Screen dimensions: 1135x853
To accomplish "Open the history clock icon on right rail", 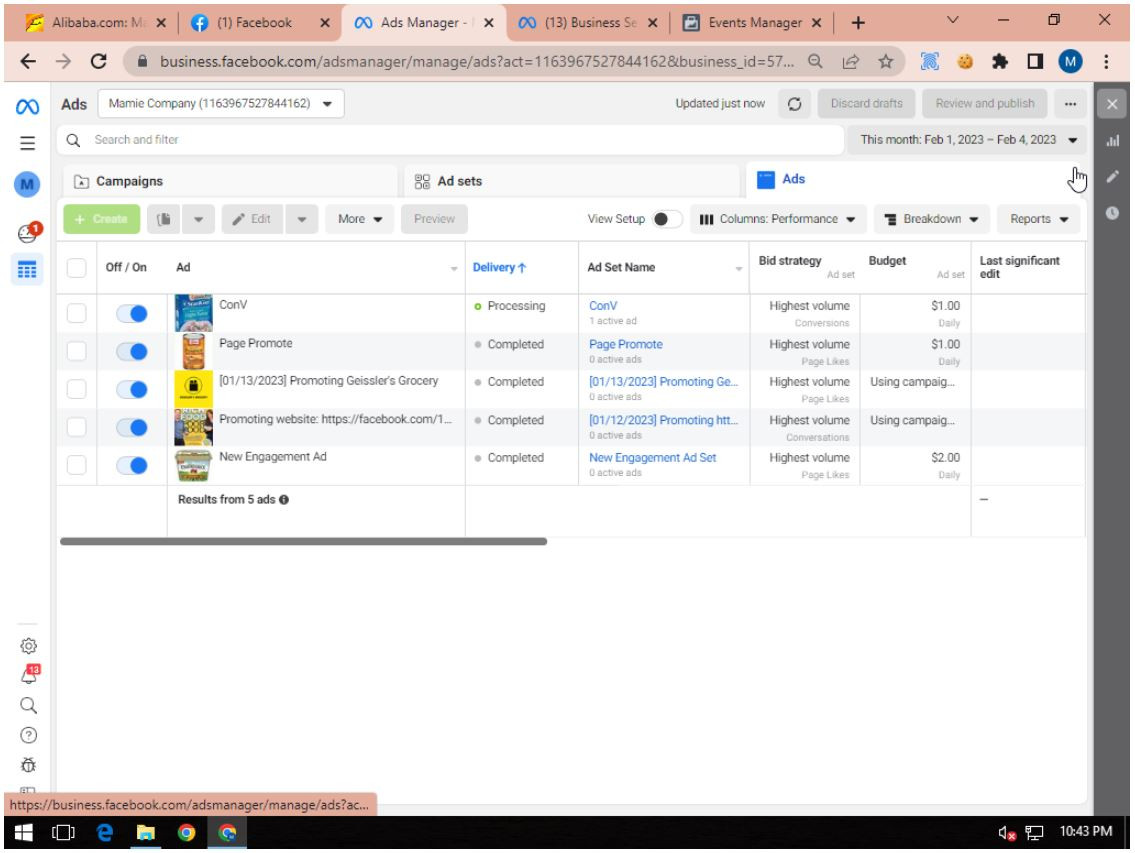I will (1113, 212).
